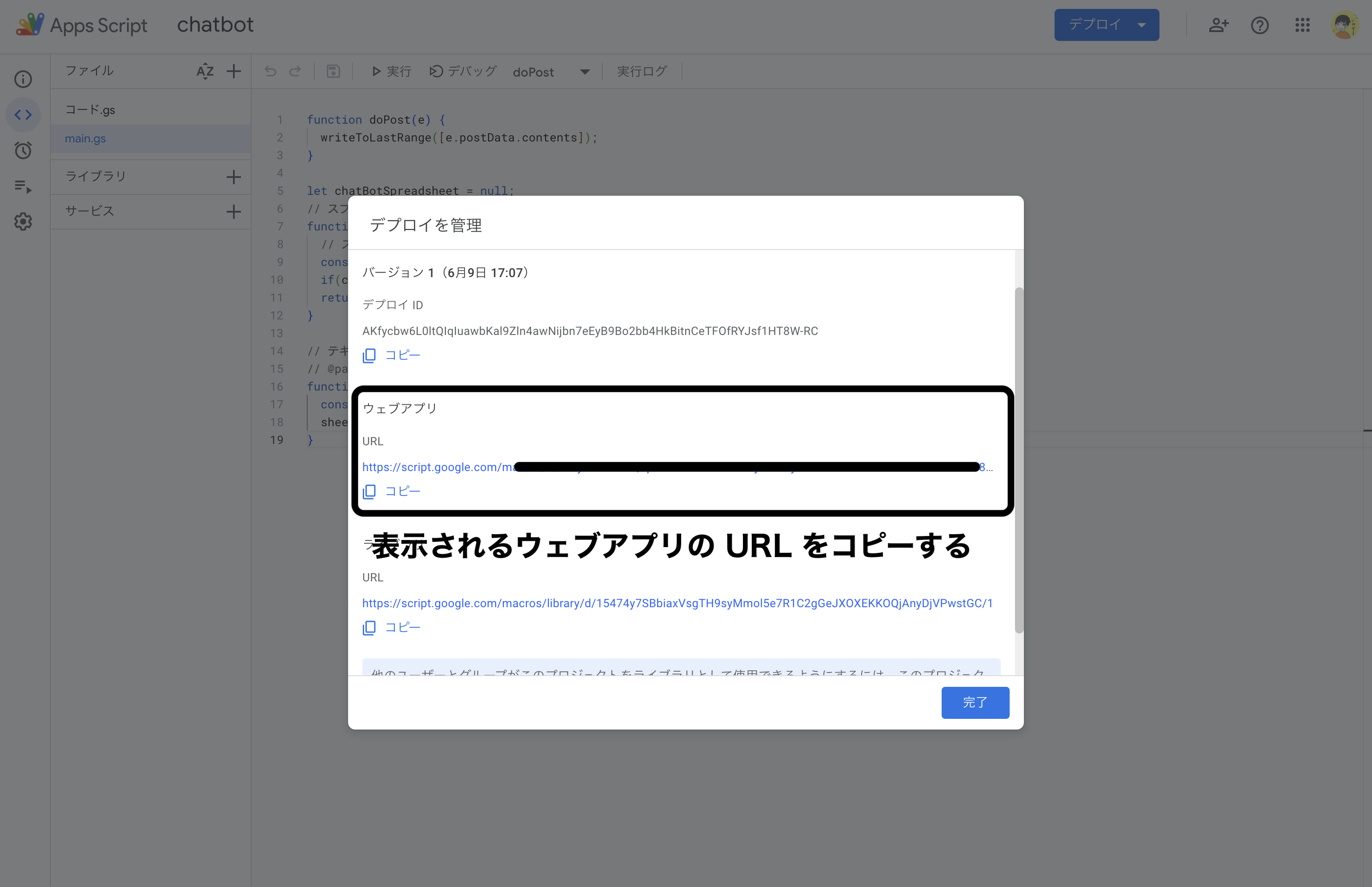The height and width of the screenshot is (887, 1372).
Task: Open the Google account avatar
Action: (1344, 25)
